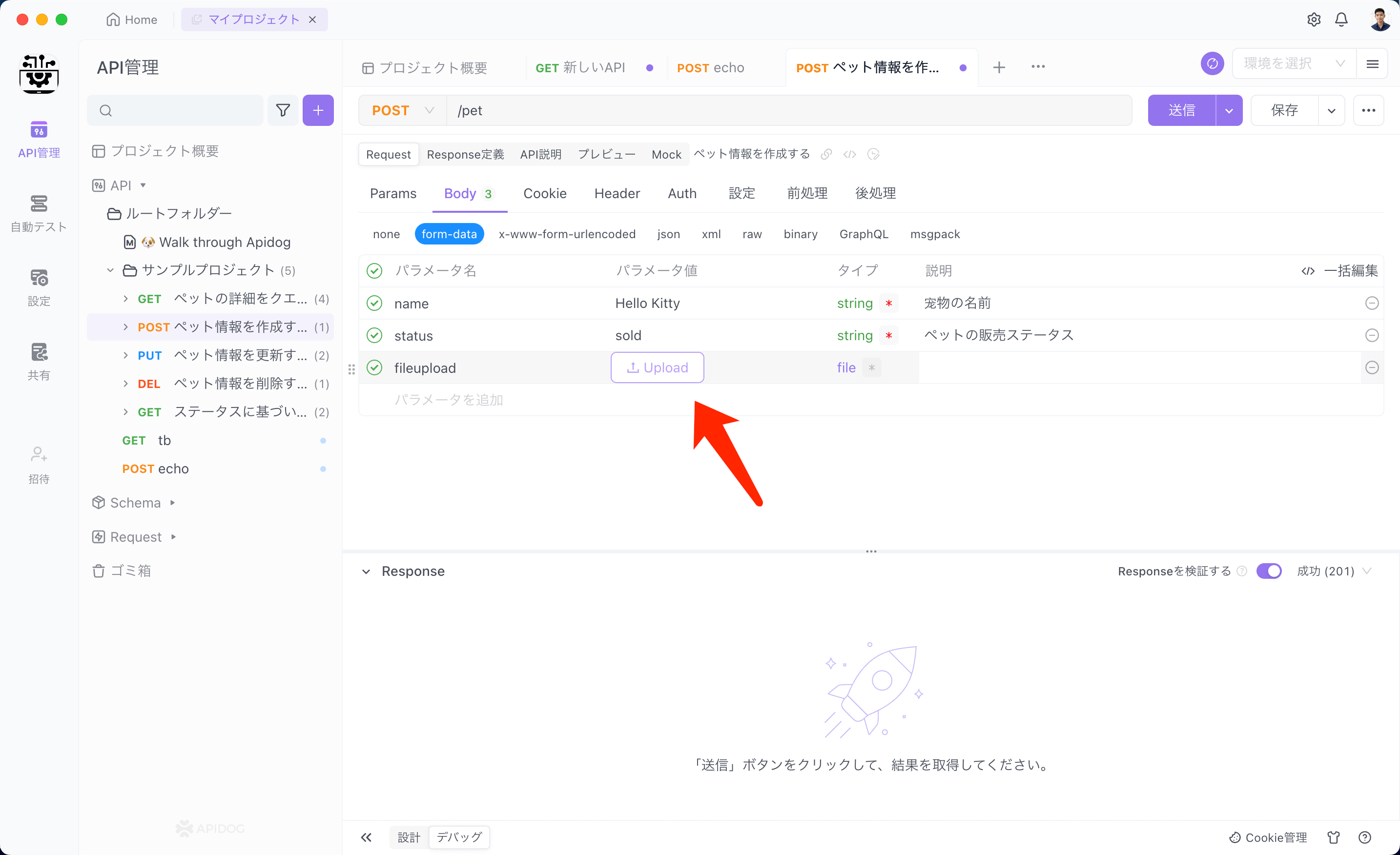Image resolution: width=1400 pixels, height=855 pixels.
Task: Open the 送信 dropdown arrow
Action: point(1229,110)
